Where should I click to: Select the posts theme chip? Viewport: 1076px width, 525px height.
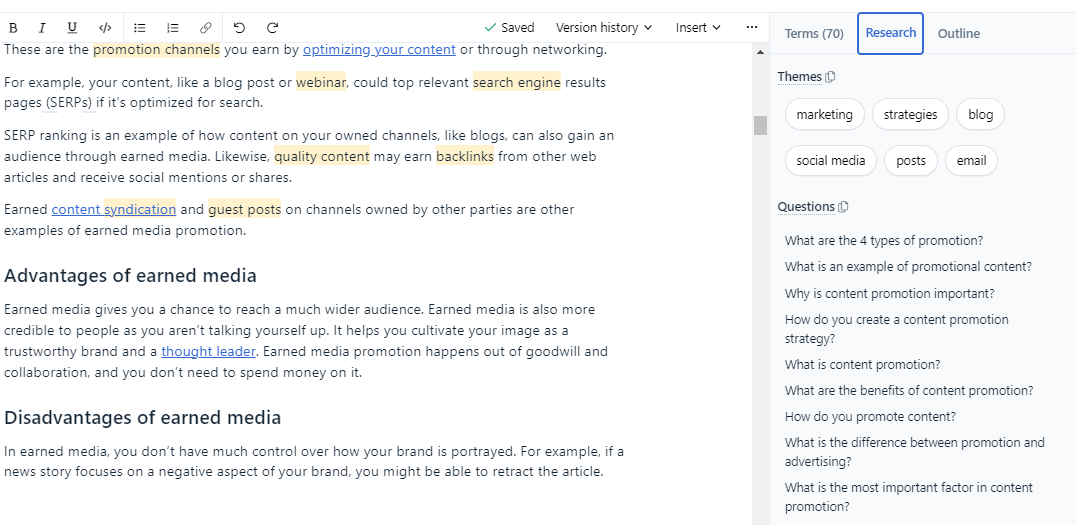(911, 161)
